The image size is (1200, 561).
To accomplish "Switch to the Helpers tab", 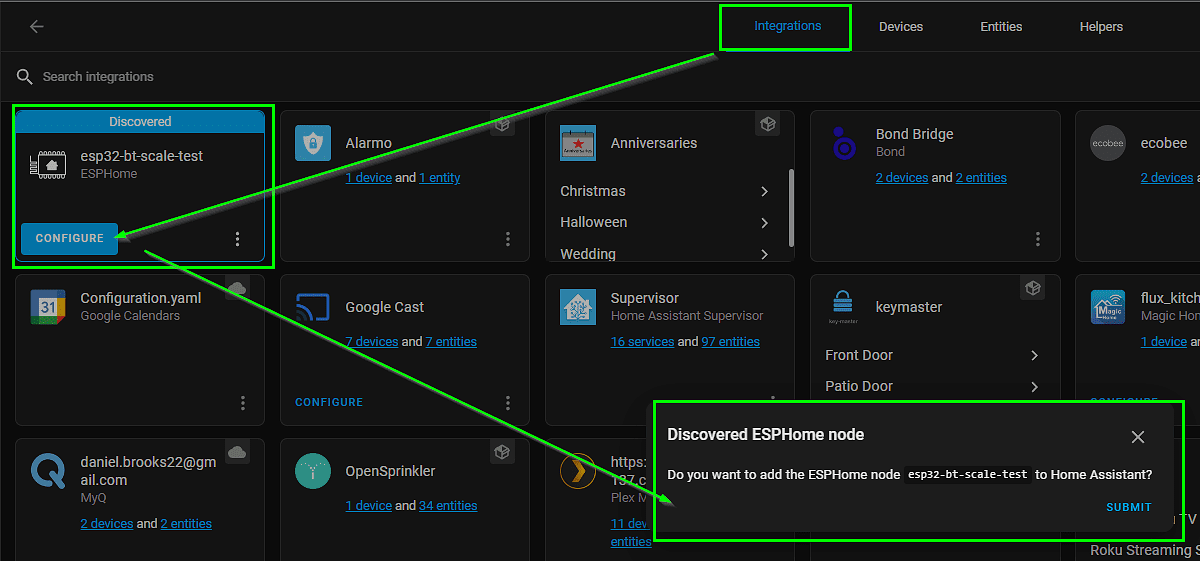I will (1101, 27).
